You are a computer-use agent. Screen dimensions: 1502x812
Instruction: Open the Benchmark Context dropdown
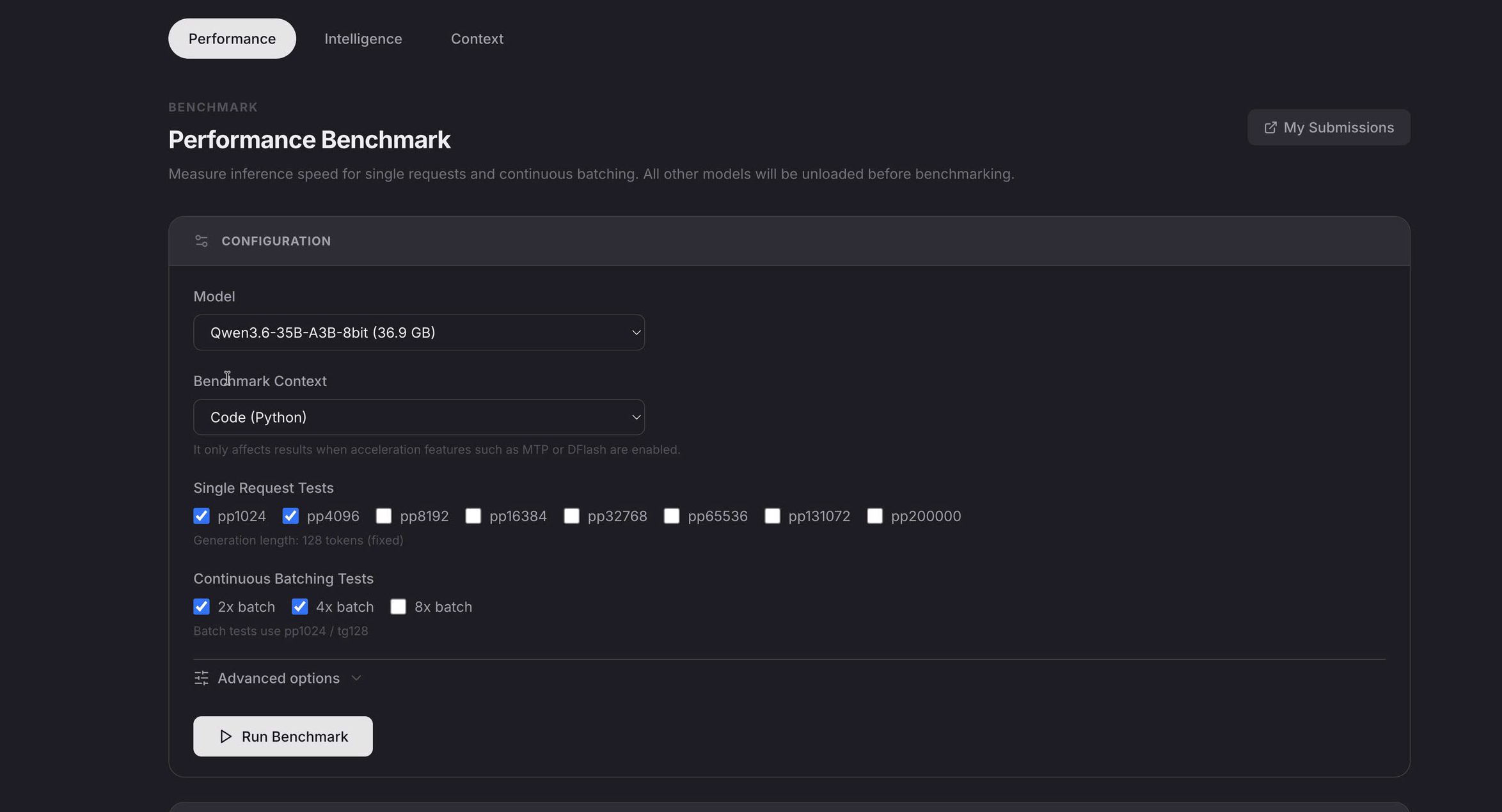[x=419, y=418]
